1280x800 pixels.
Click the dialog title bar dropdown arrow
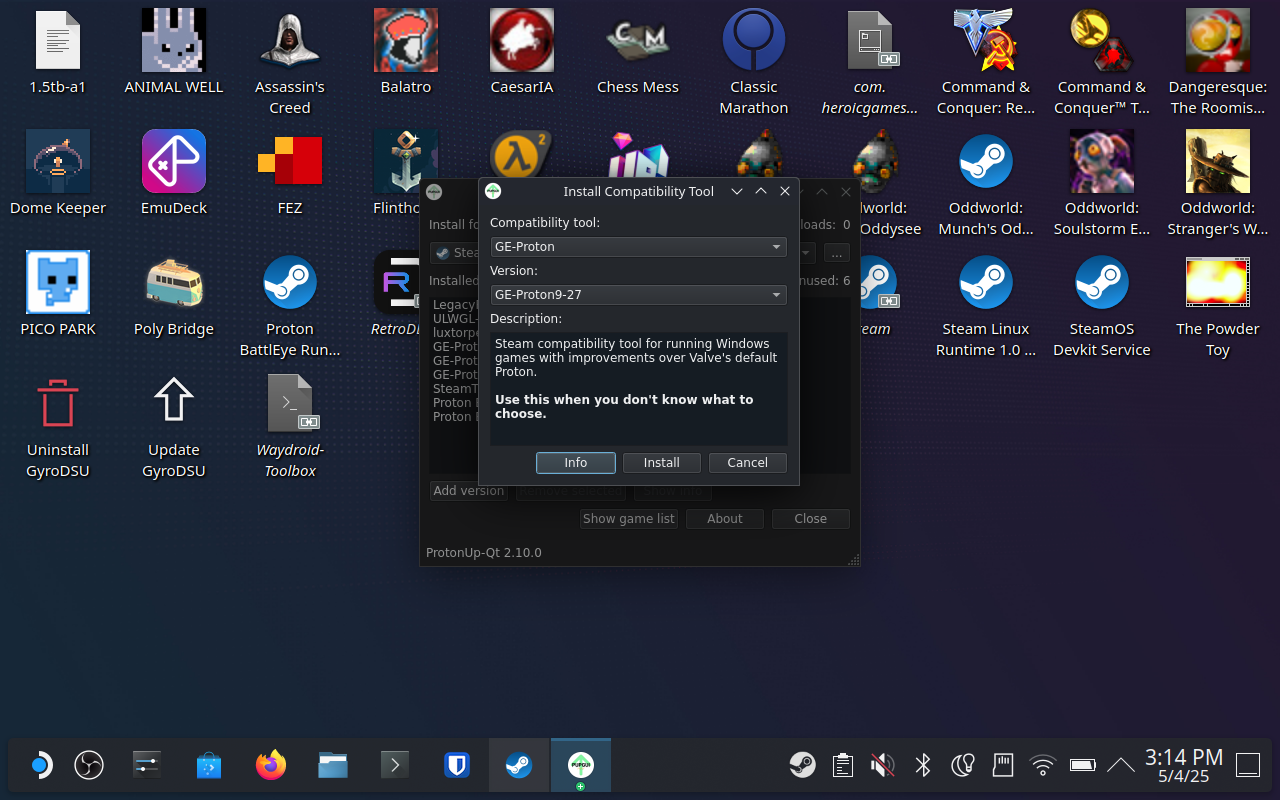tap(737, 191)
